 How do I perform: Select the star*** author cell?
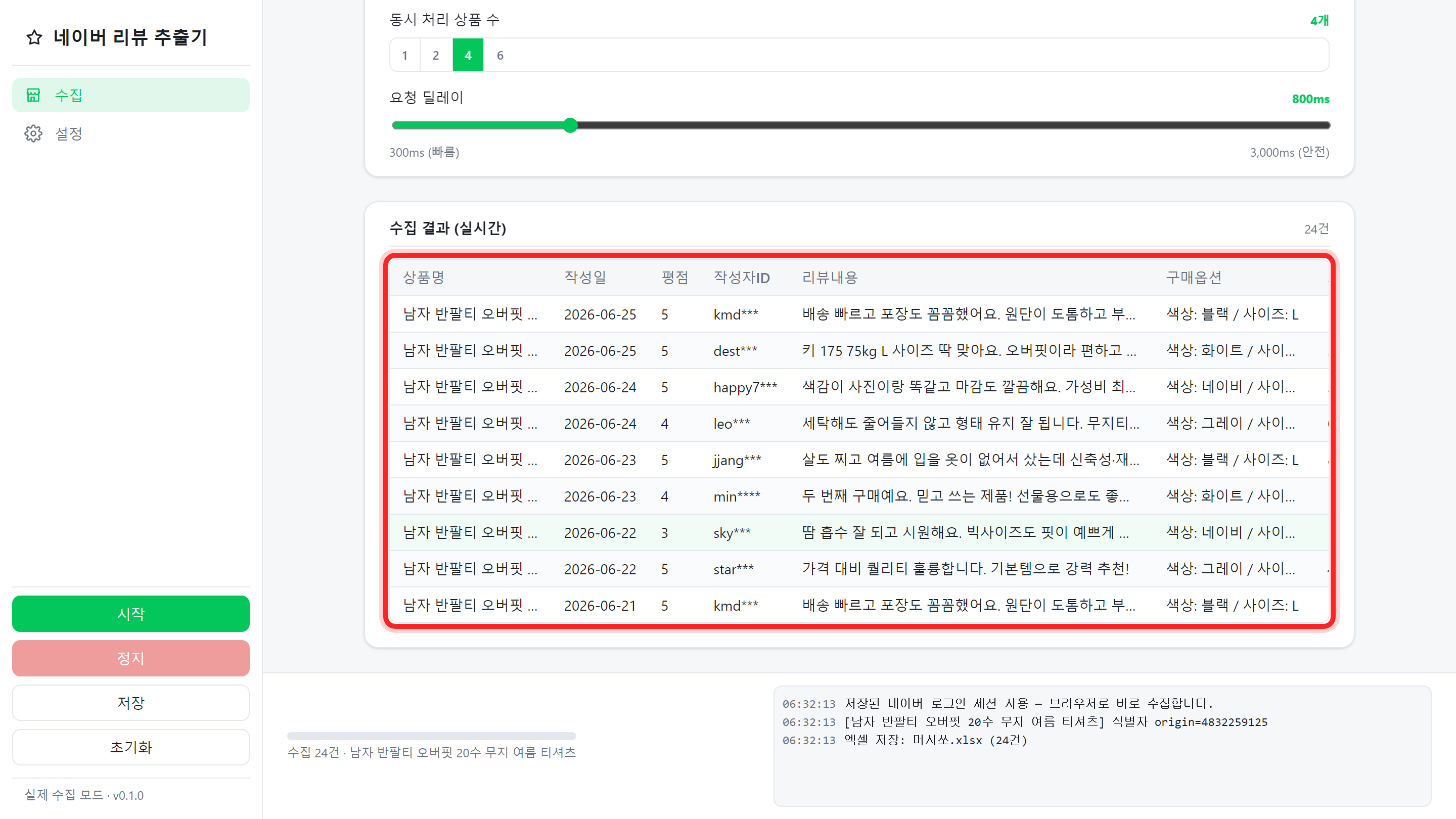point(733,569)
